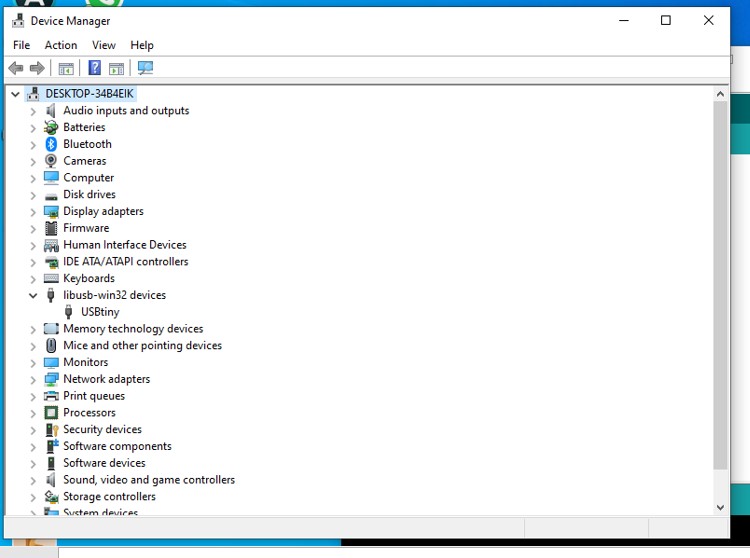Click the scrollbar down arrow
750x558 pixels.
(x=720, y=507)
